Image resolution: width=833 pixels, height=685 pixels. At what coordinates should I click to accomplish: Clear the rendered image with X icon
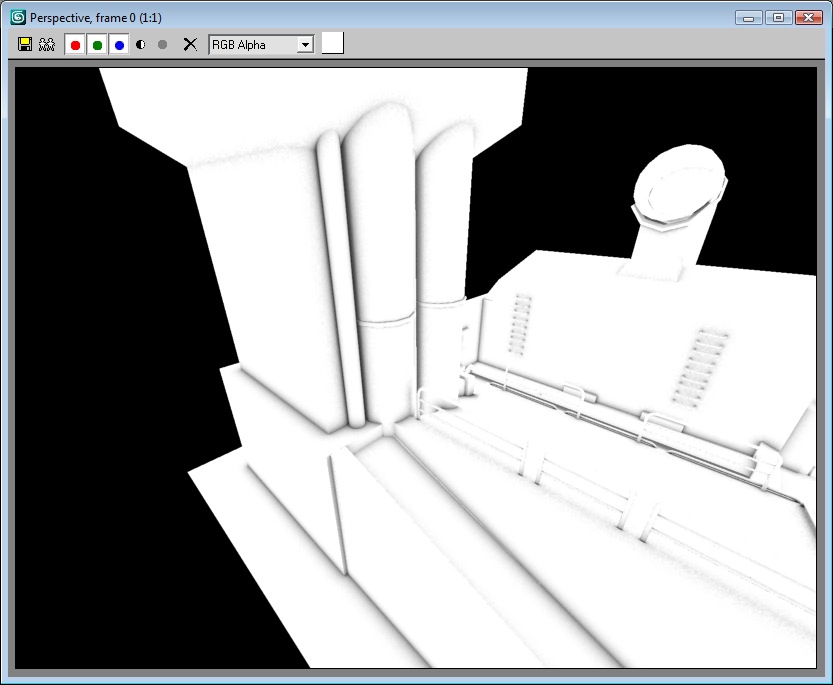pos(190,45)
